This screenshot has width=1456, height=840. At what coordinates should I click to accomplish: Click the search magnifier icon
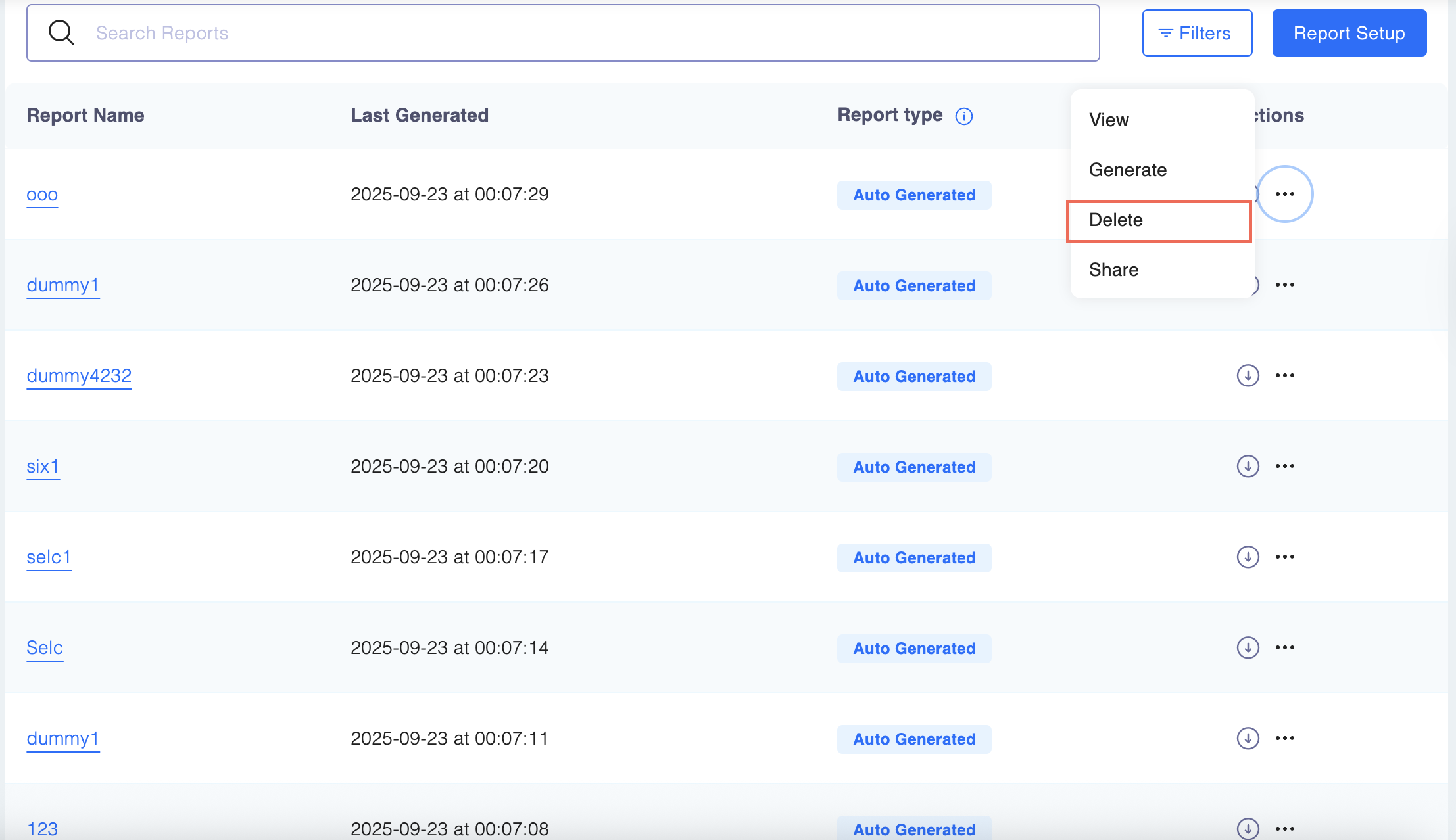point(61,32)
